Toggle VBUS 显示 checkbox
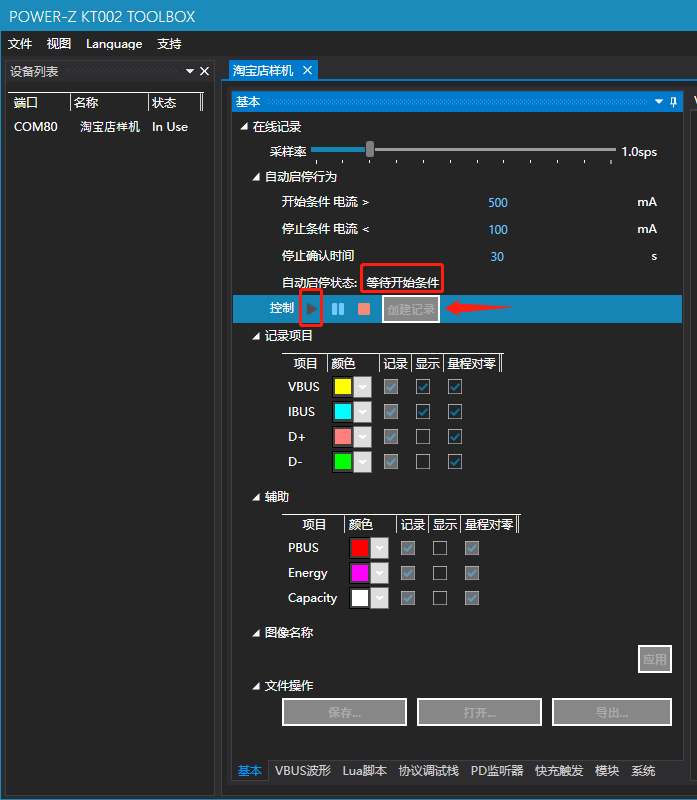This screenshot has height=800, width=697. pyautogui.click(x=423, y=387)
